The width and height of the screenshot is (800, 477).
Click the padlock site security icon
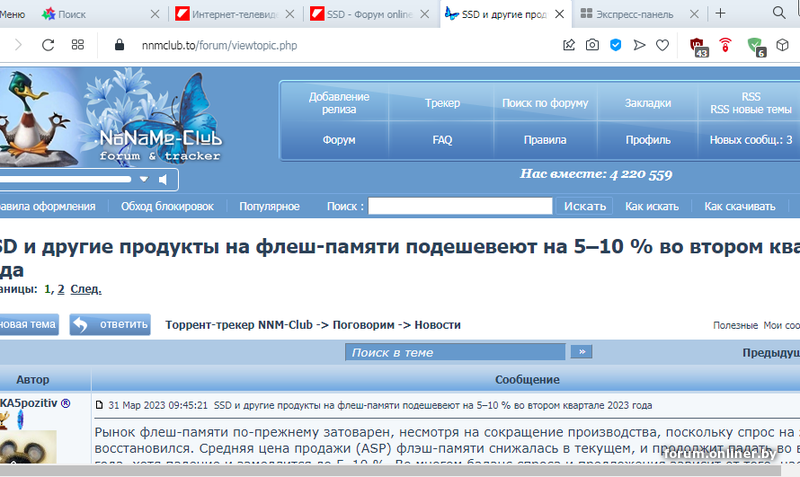(119, 45)
